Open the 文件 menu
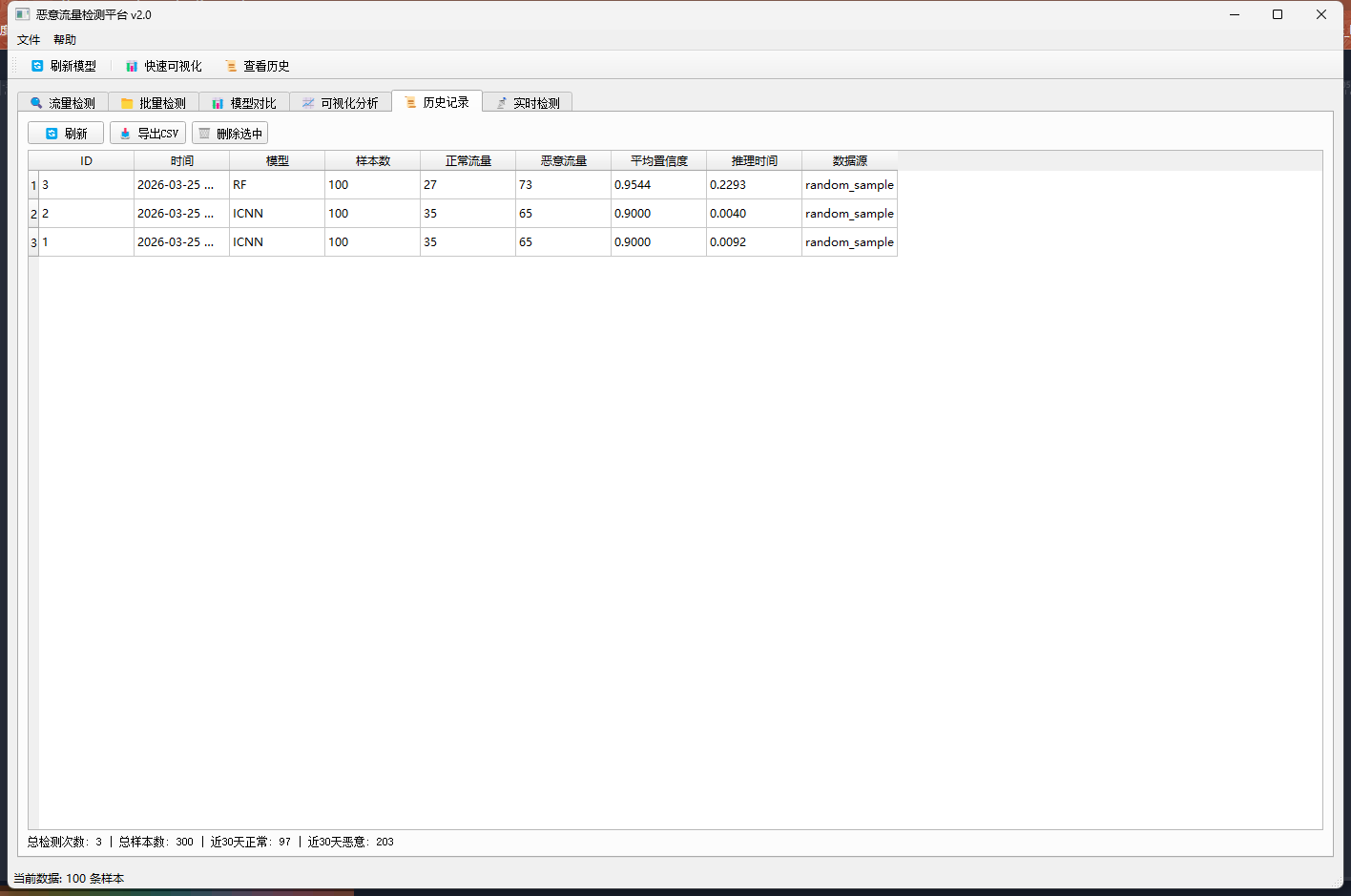 coord(29,39)
